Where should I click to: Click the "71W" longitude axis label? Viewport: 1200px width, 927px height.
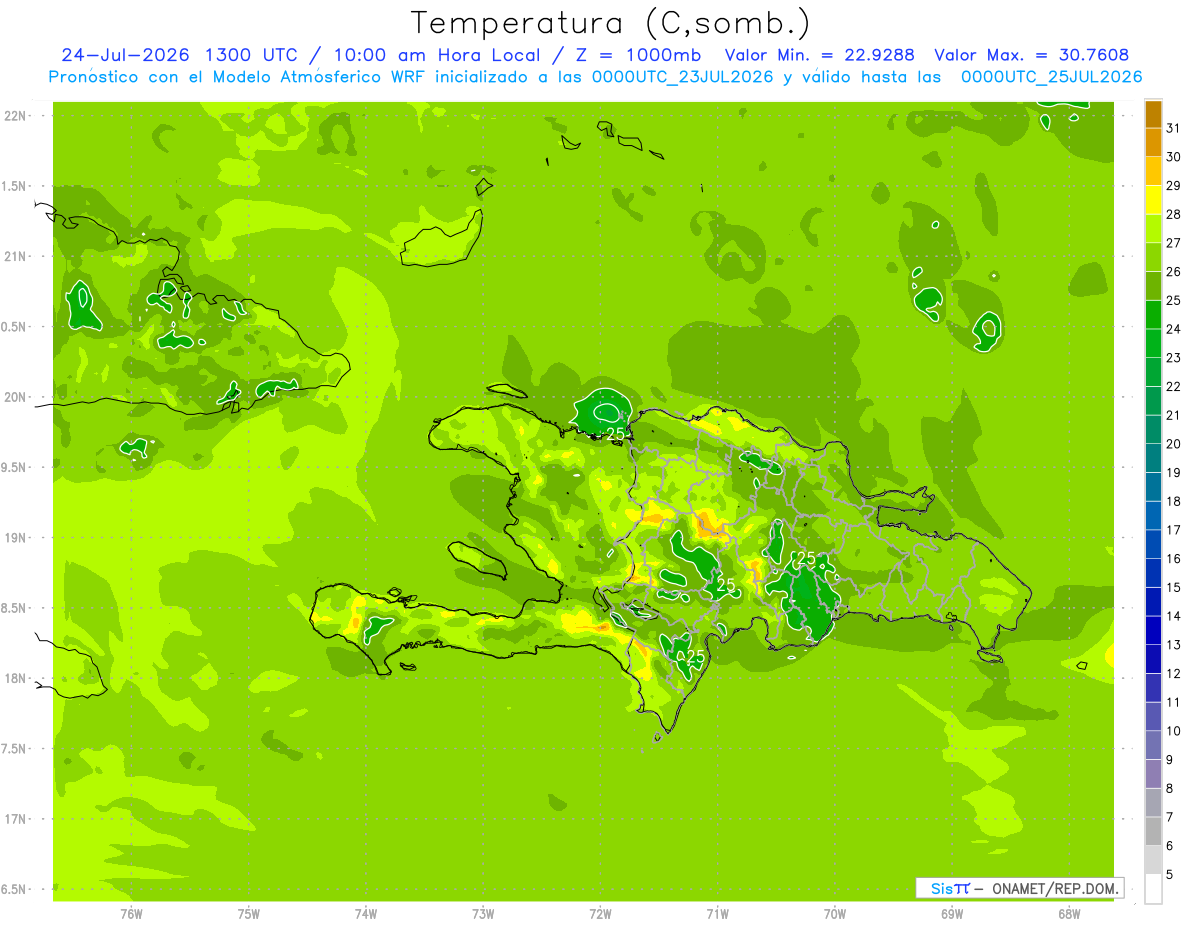(717, 913)
